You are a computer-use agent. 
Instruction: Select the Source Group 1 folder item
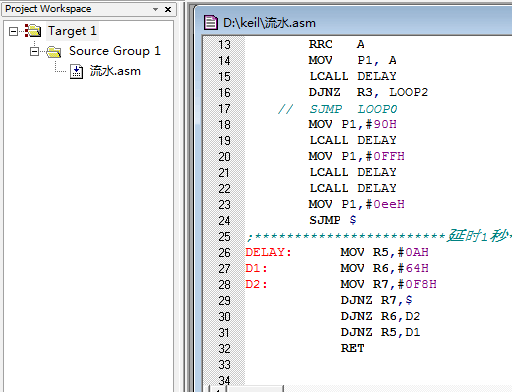[115, 51]
